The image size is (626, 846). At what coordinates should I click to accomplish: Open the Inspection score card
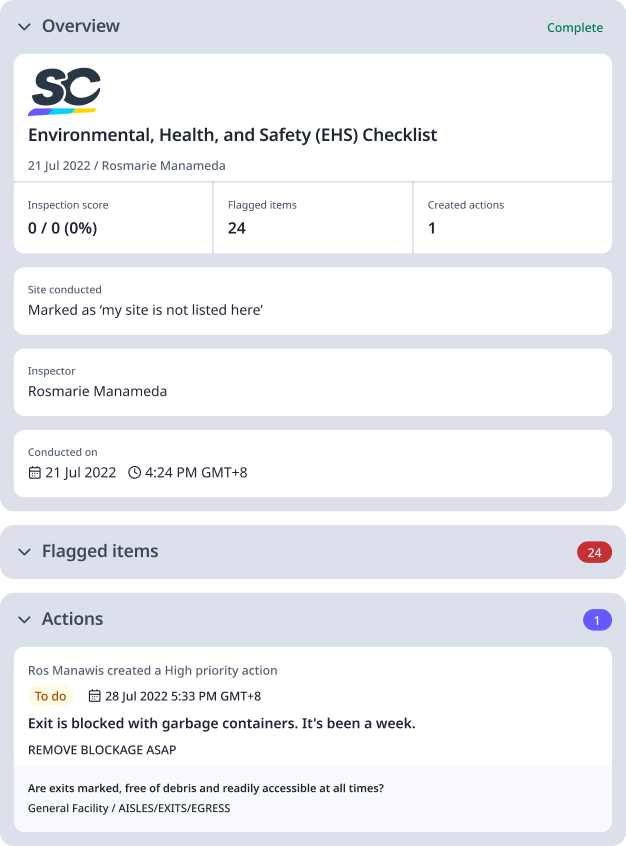pyautogui.click(x=113, y=218)
